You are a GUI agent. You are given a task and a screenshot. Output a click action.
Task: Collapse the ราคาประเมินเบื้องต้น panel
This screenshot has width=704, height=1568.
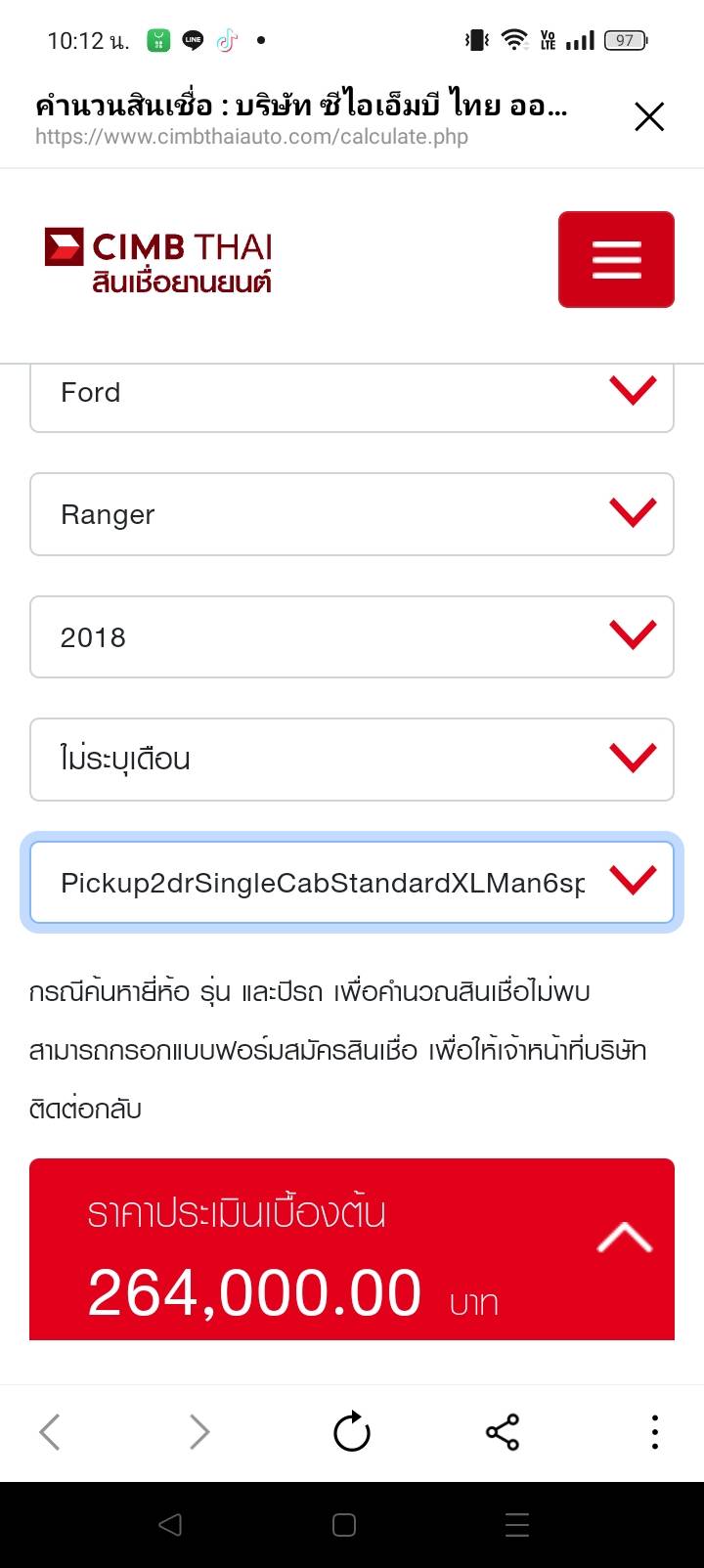(x=624, y=1240)
